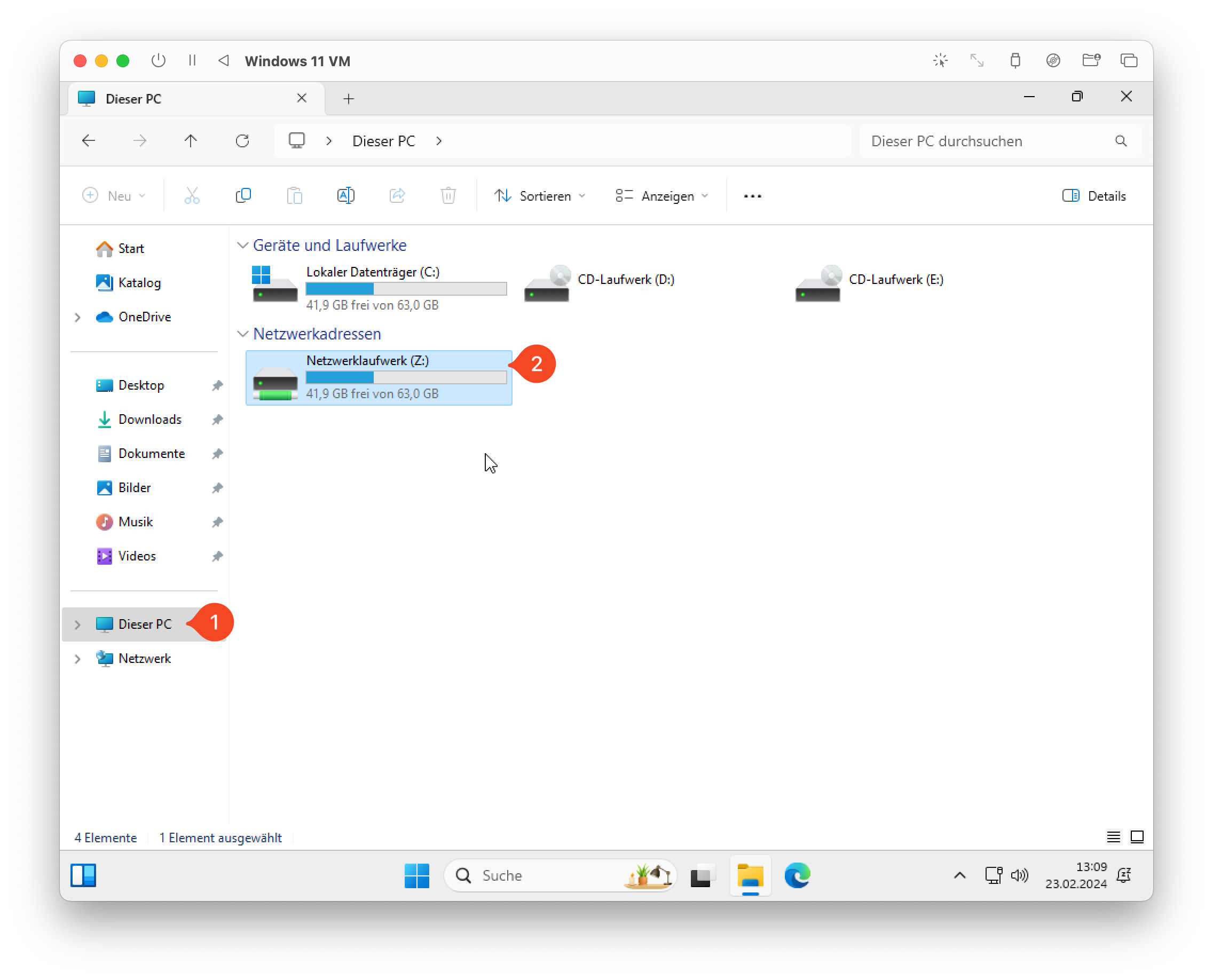The image size is (1213, 980).
Task: Open the Windows Start menu button
Action: coord(417,875)
